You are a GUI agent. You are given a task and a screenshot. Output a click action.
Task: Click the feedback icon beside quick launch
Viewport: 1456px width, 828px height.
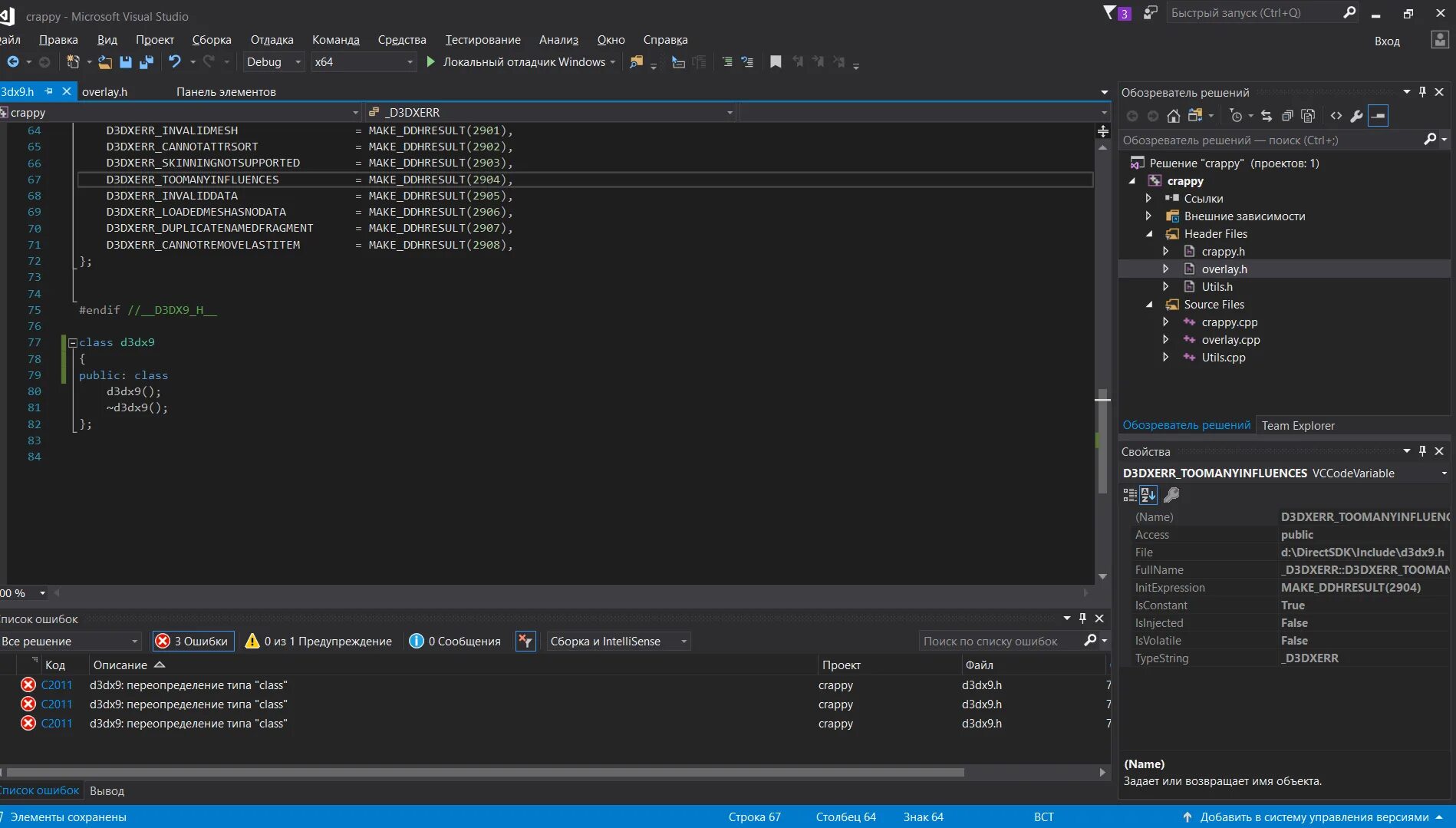tap(1150, 12)
